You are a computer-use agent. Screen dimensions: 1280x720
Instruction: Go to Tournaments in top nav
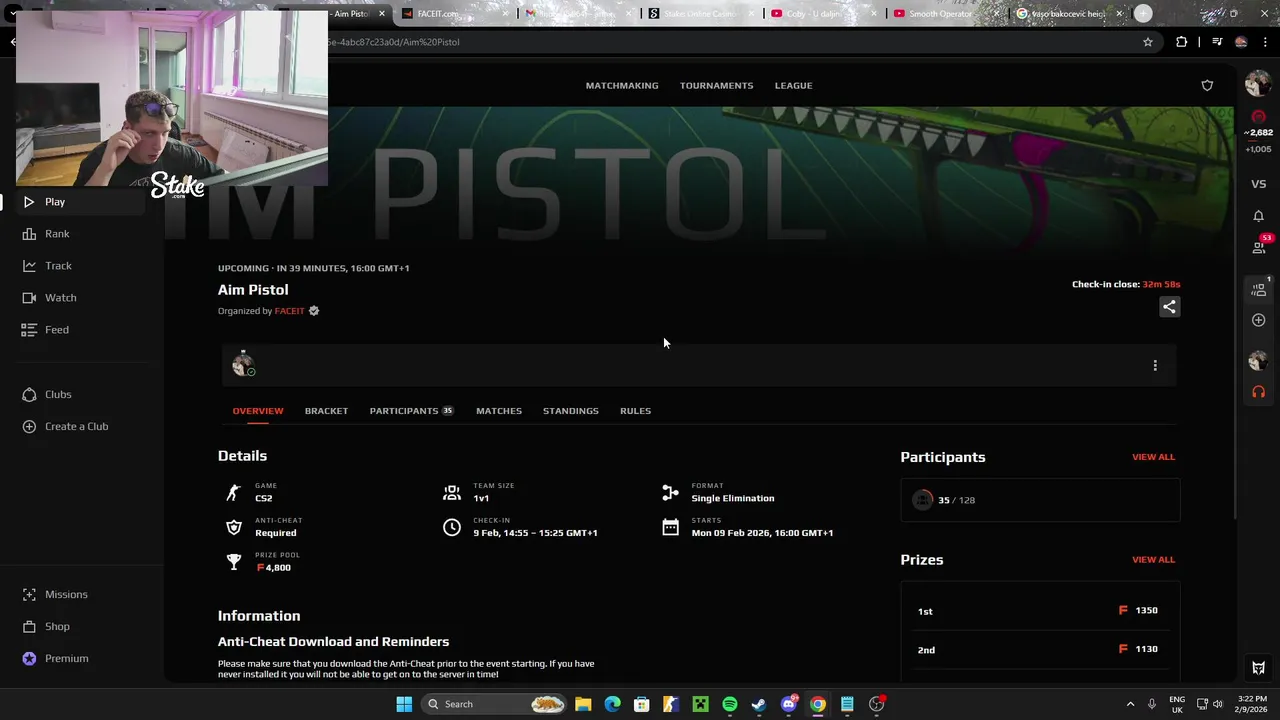(x=717, y=86)
